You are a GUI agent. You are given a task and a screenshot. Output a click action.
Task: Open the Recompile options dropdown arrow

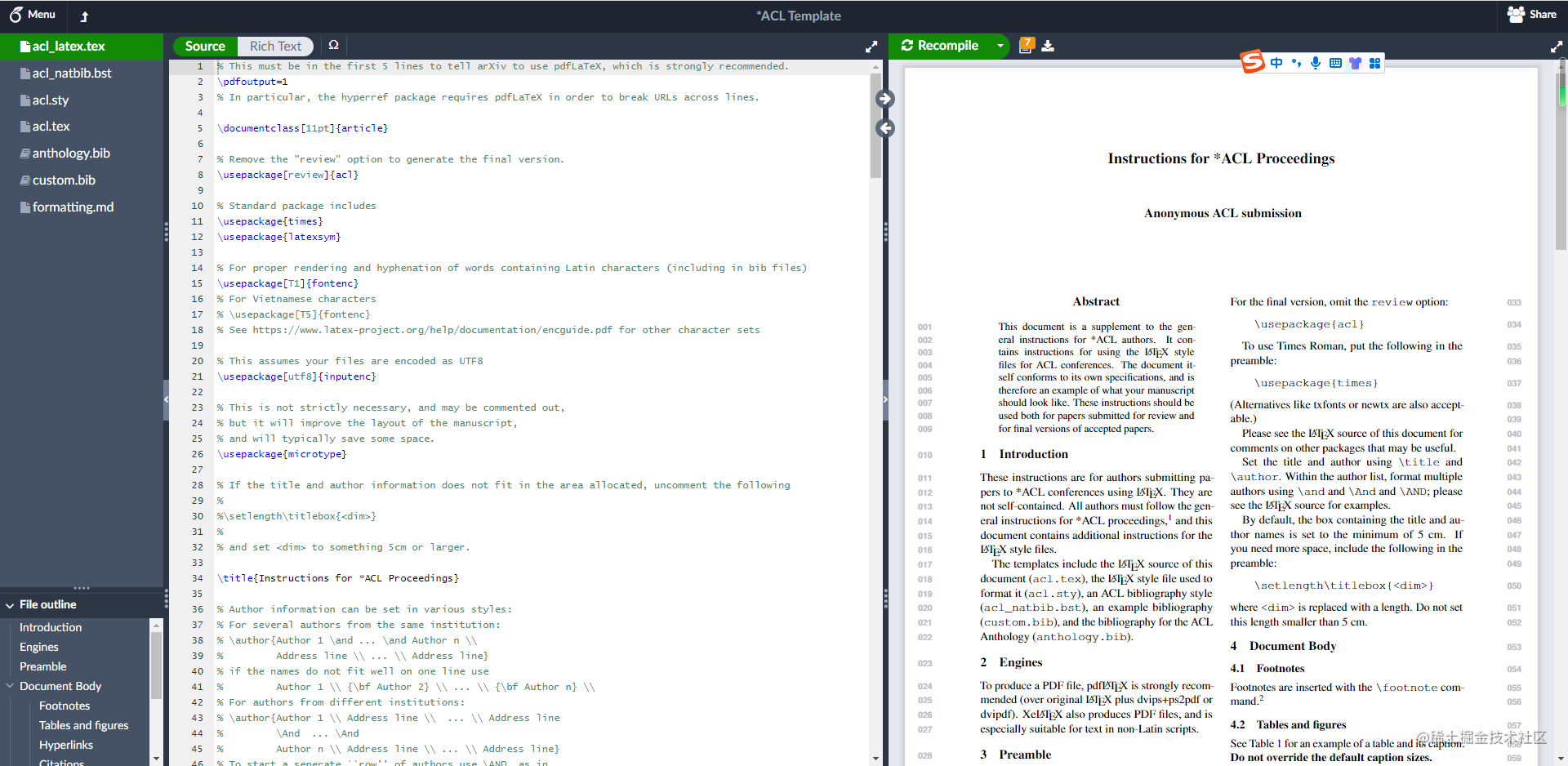click(x=1000, y=46)
